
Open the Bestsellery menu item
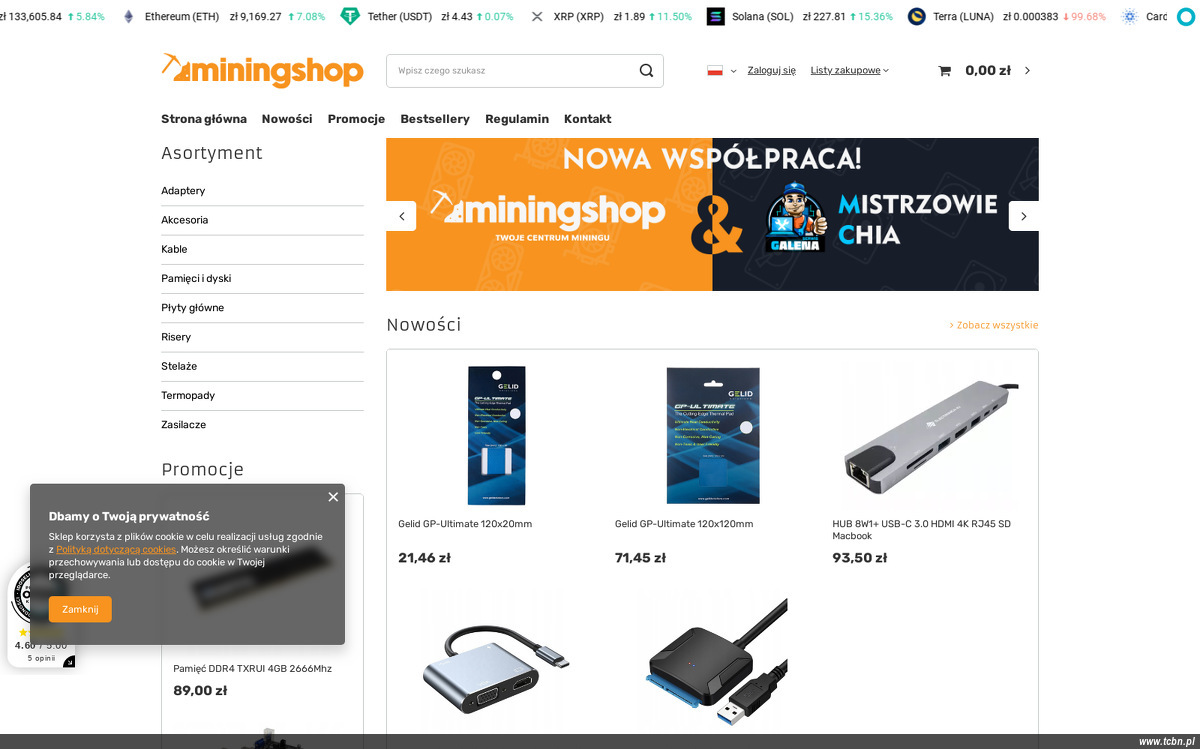click(435, 119)
